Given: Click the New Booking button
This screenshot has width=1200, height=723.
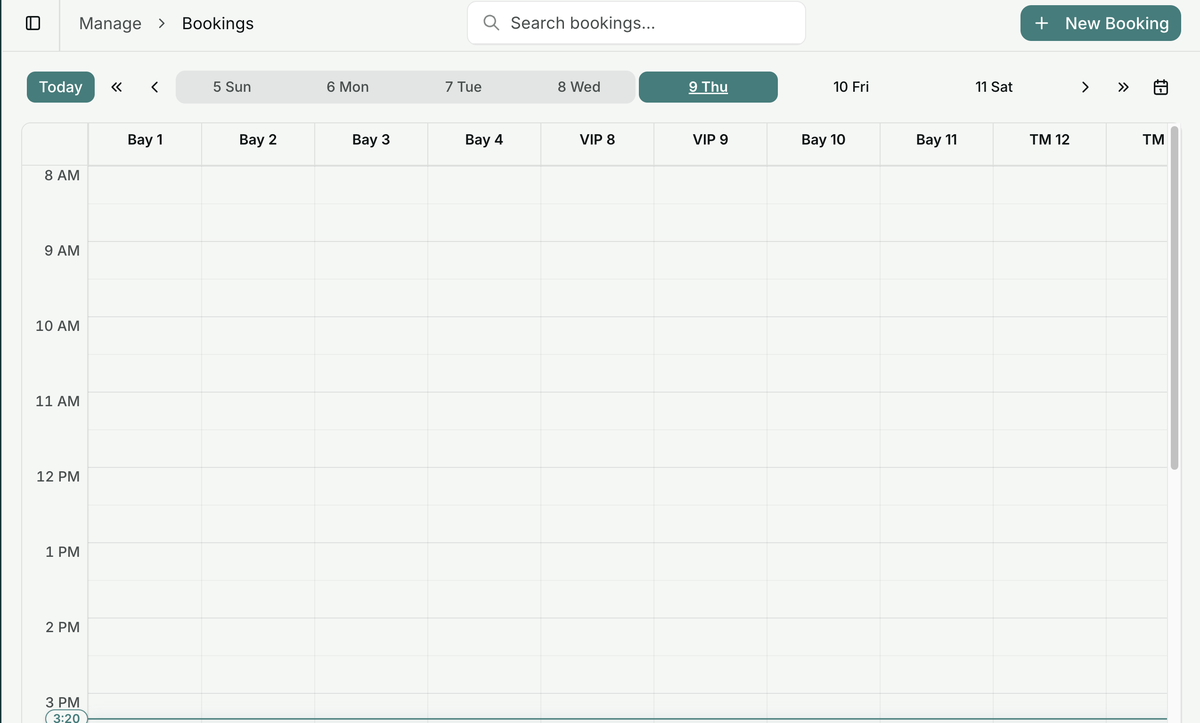Looking at the screenshot, I should coord(1101,23).
